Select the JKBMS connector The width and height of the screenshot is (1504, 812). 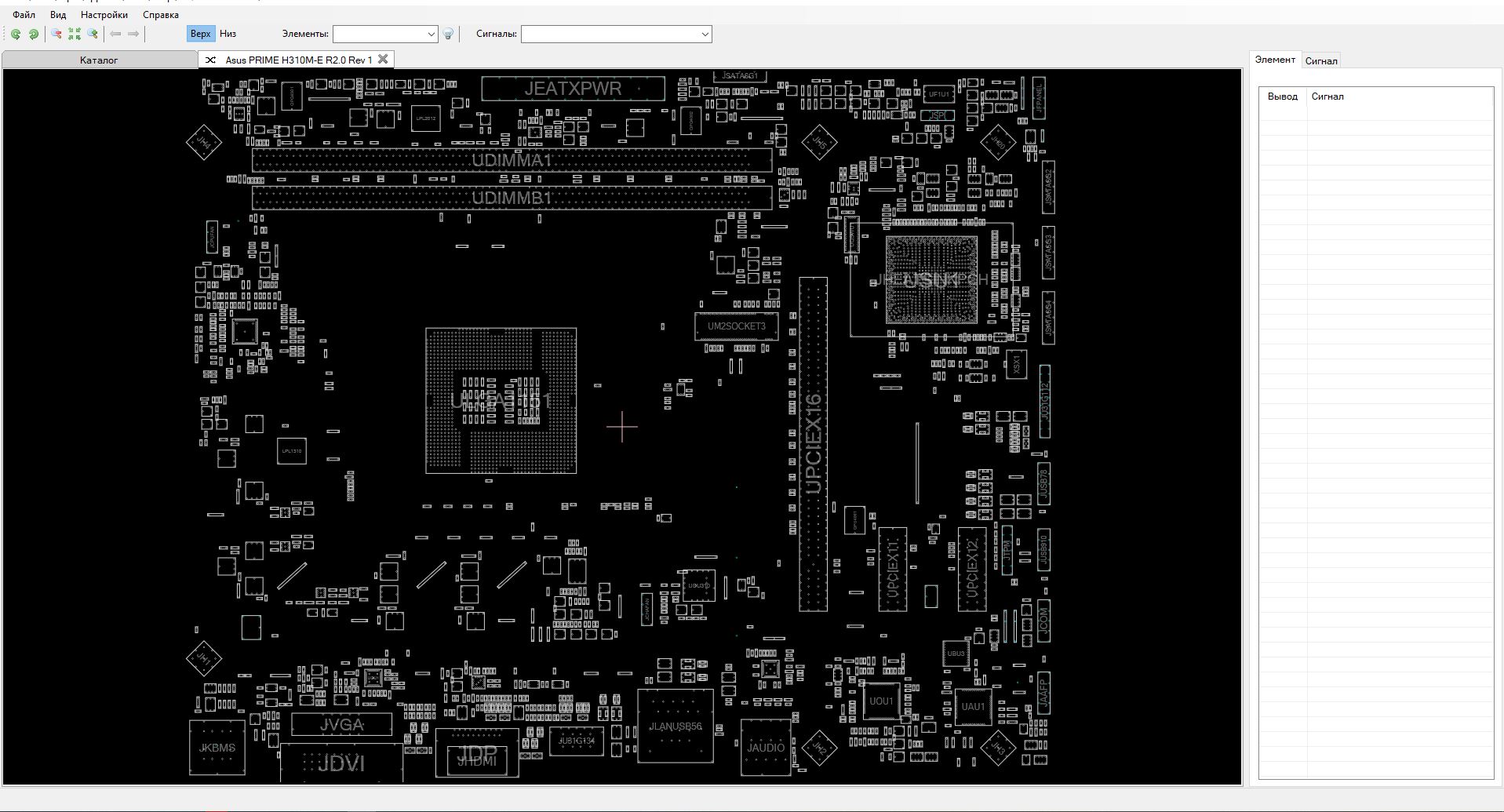click(217, 748)
